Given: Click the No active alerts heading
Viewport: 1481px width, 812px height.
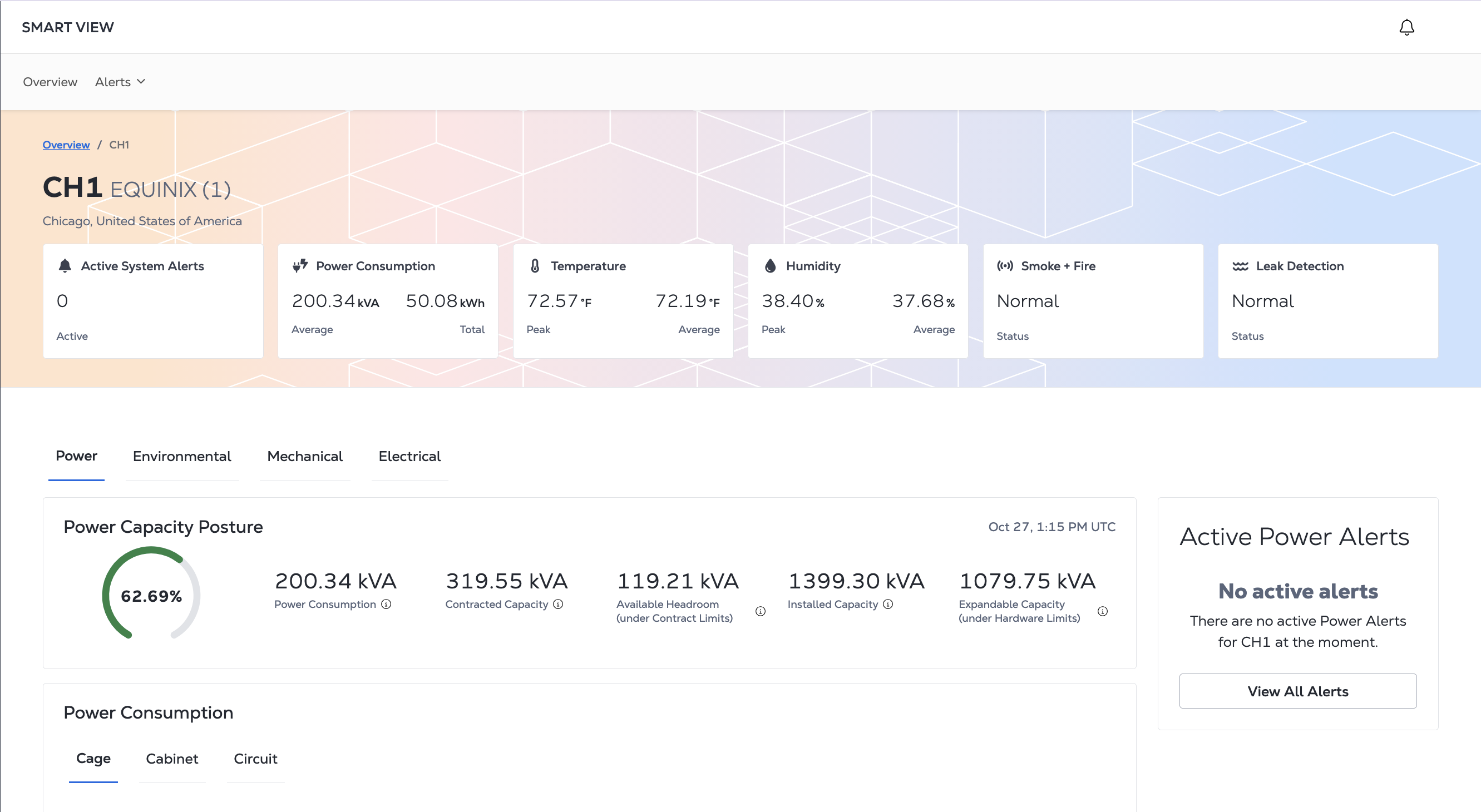Looking at the screenshot, I should (1297, 591).
